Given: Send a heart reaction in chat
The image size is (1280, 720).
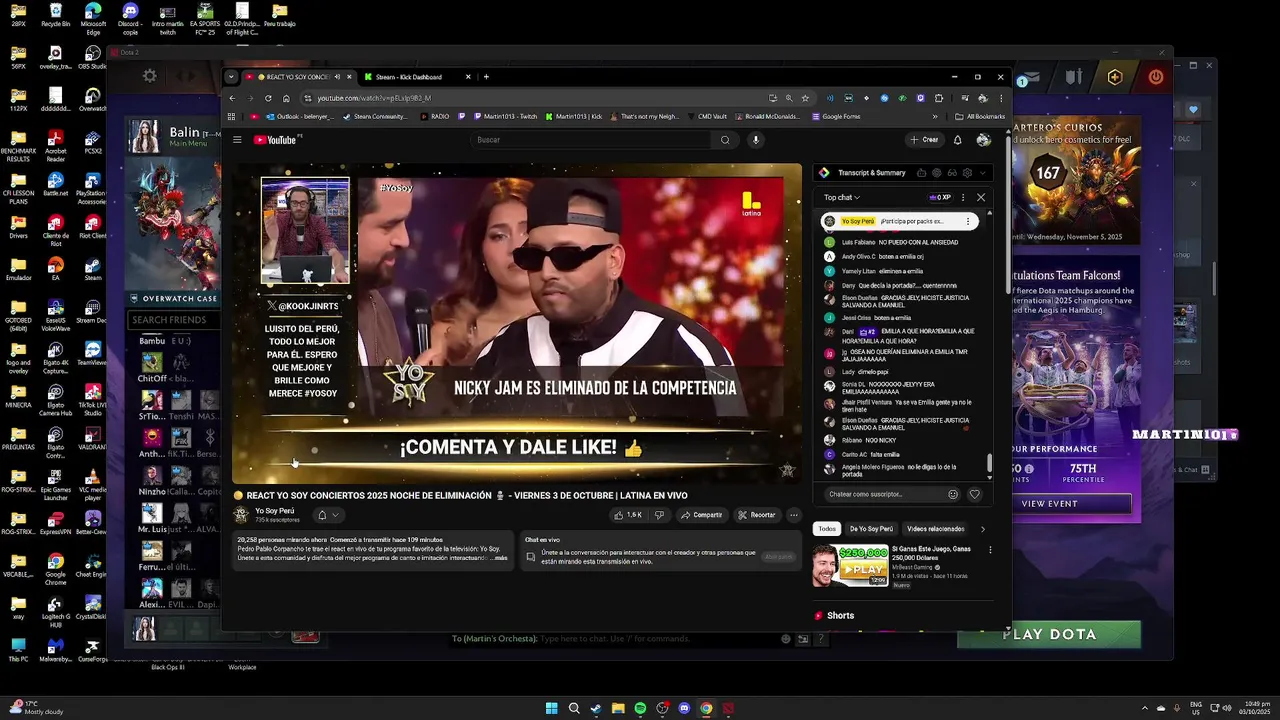Looking at the screenshot, I should pyautogui.click(x=975, y=494).
